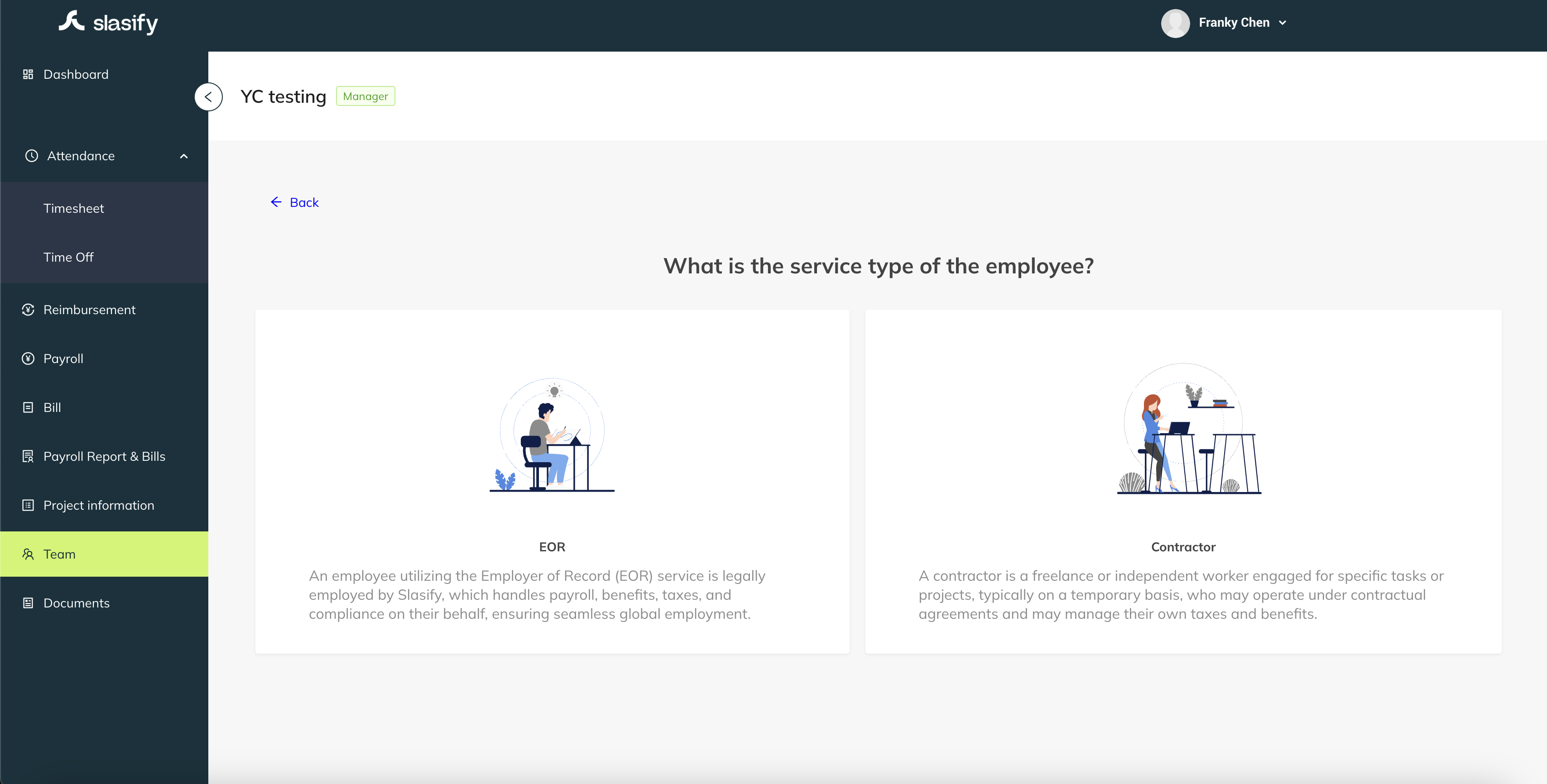This screenshot has height=784, width=1547.
Task: Click the Contractor description paragraph
Action: (x=1181, y=594)
